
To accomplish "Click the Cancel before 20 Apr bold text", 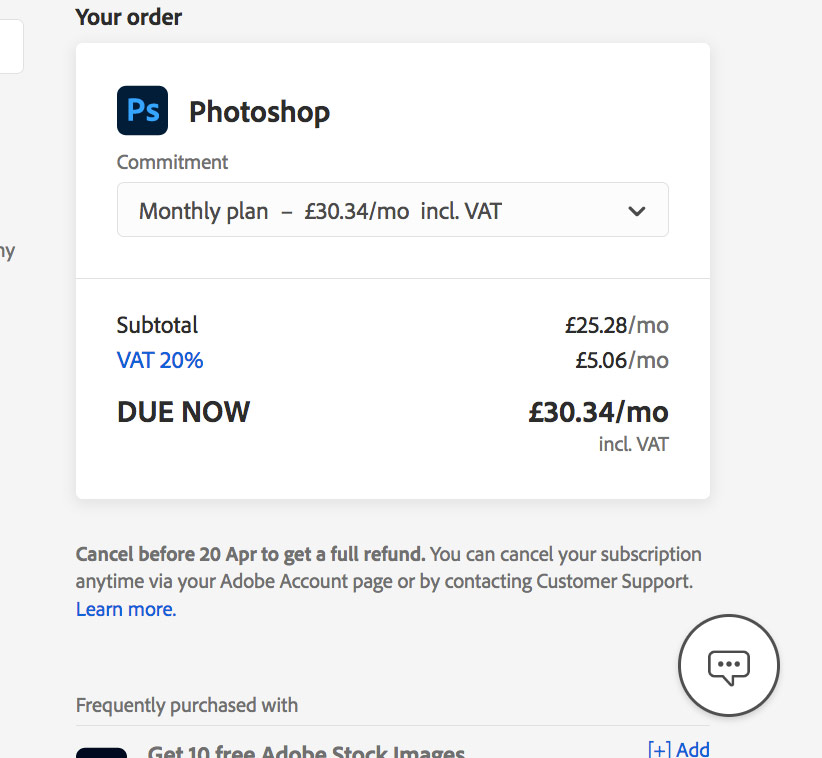I will point(250,554).
